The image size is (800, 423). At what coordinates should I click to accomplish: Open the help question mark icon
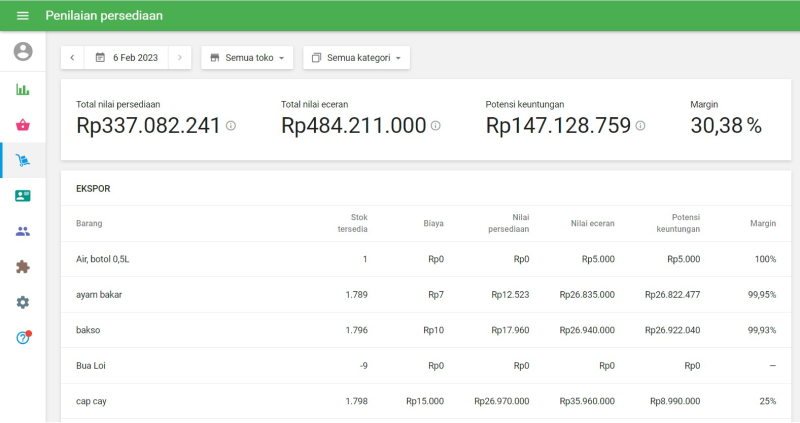[22, 338]
